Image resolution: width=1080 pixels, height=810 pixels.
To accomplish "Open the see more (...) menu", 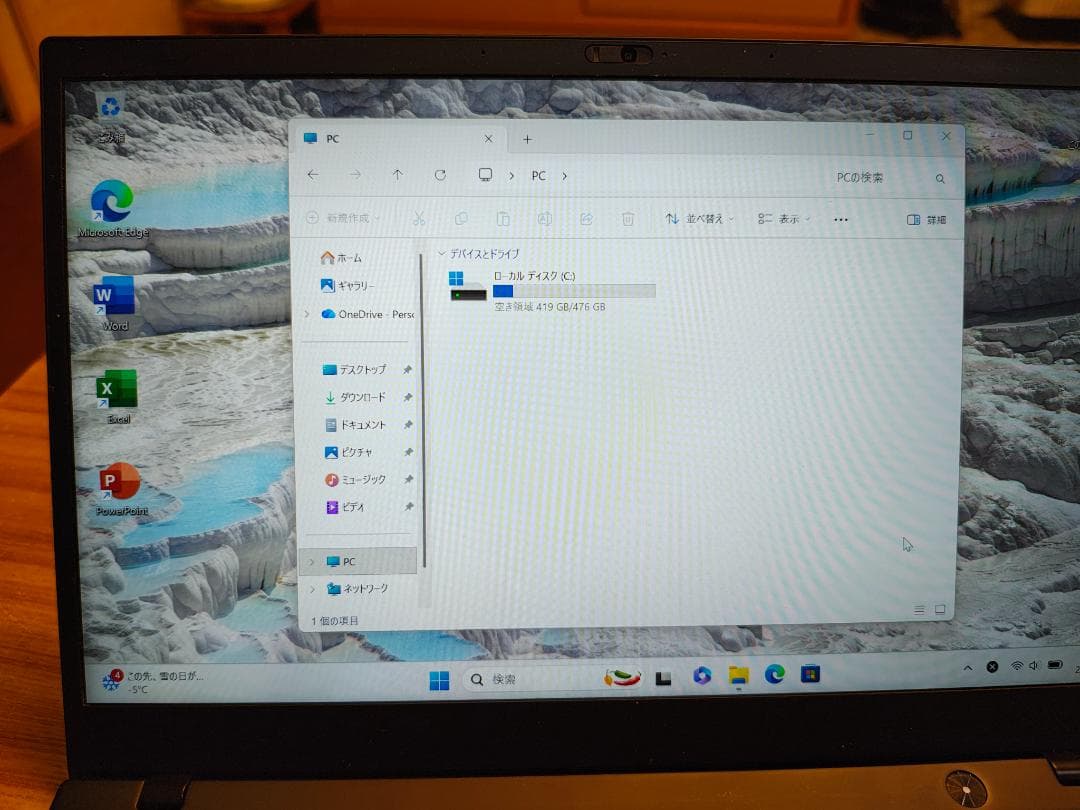I will coord(840,219).
